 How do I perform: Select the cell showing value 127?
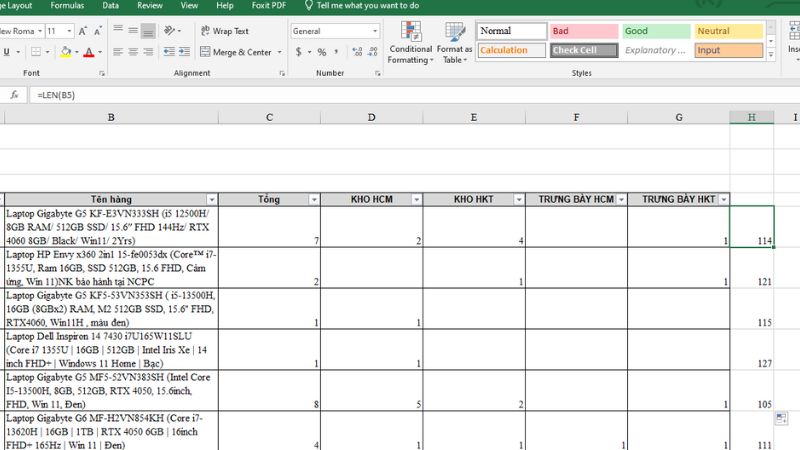coord(752,349)
